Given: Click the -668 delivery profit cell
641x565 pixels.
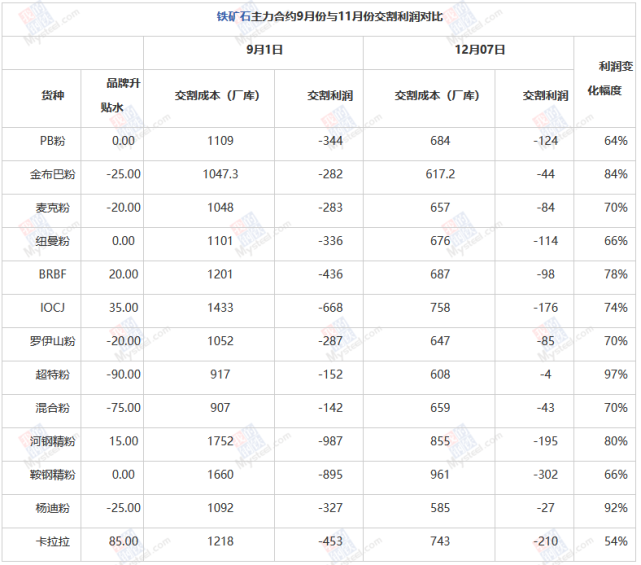Looking at the screenshot, I should [330, 308].
